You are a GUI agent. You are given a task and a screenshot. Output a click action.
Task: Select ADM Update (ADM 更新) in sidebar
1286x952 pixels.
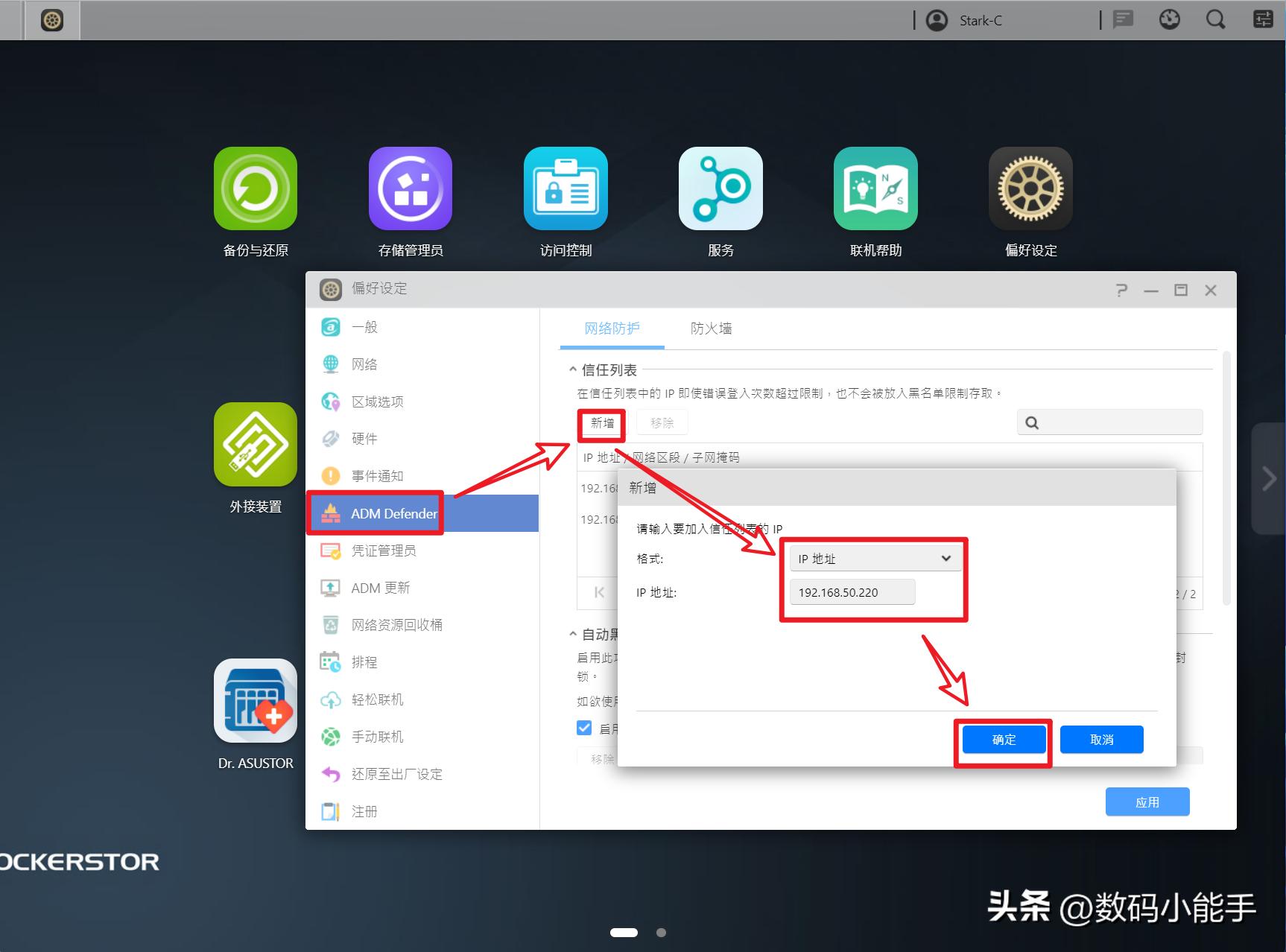click(x=422, y=588)
